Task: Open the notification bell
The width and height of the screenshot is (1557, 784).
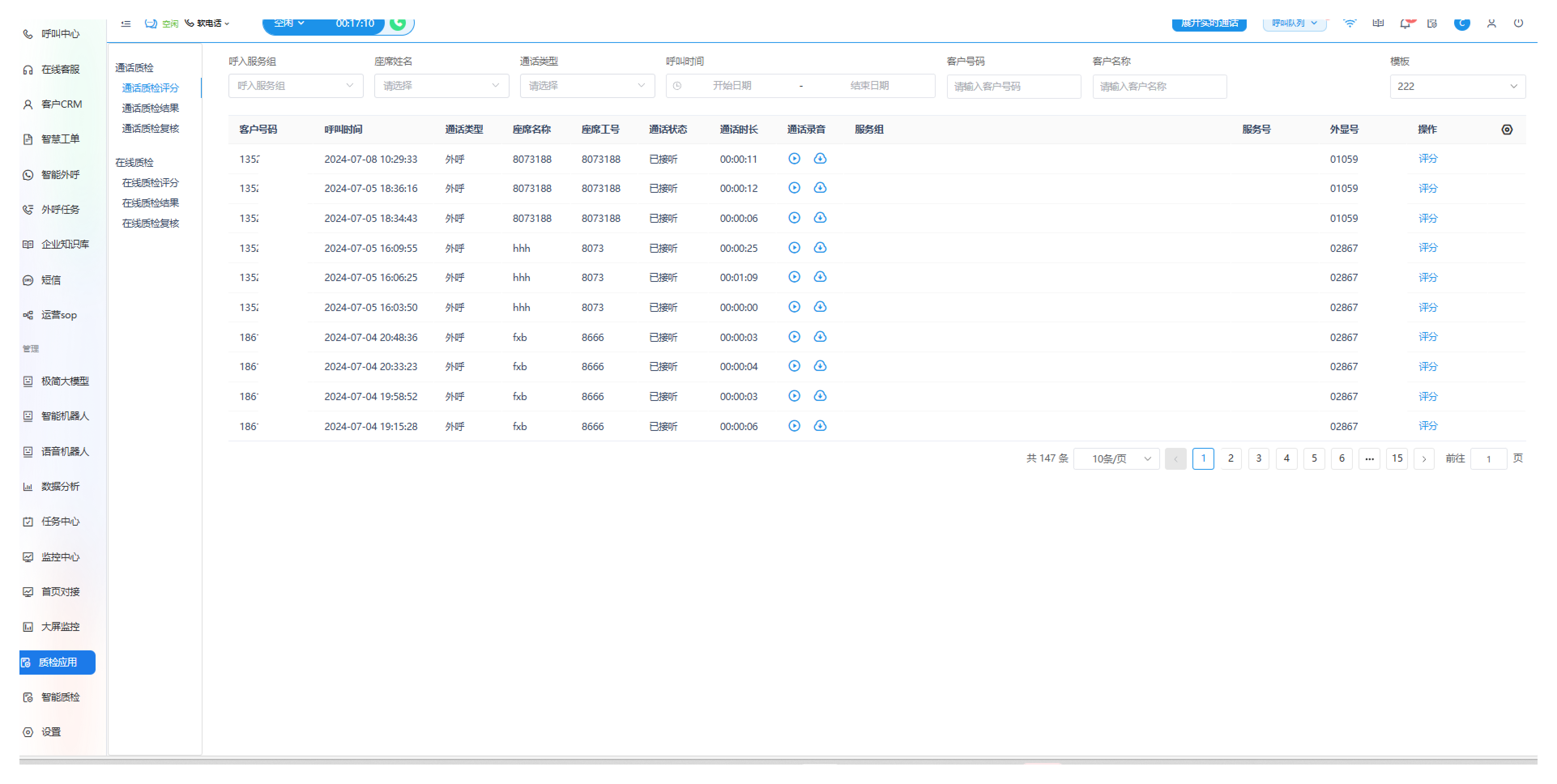Action: 1405,23
